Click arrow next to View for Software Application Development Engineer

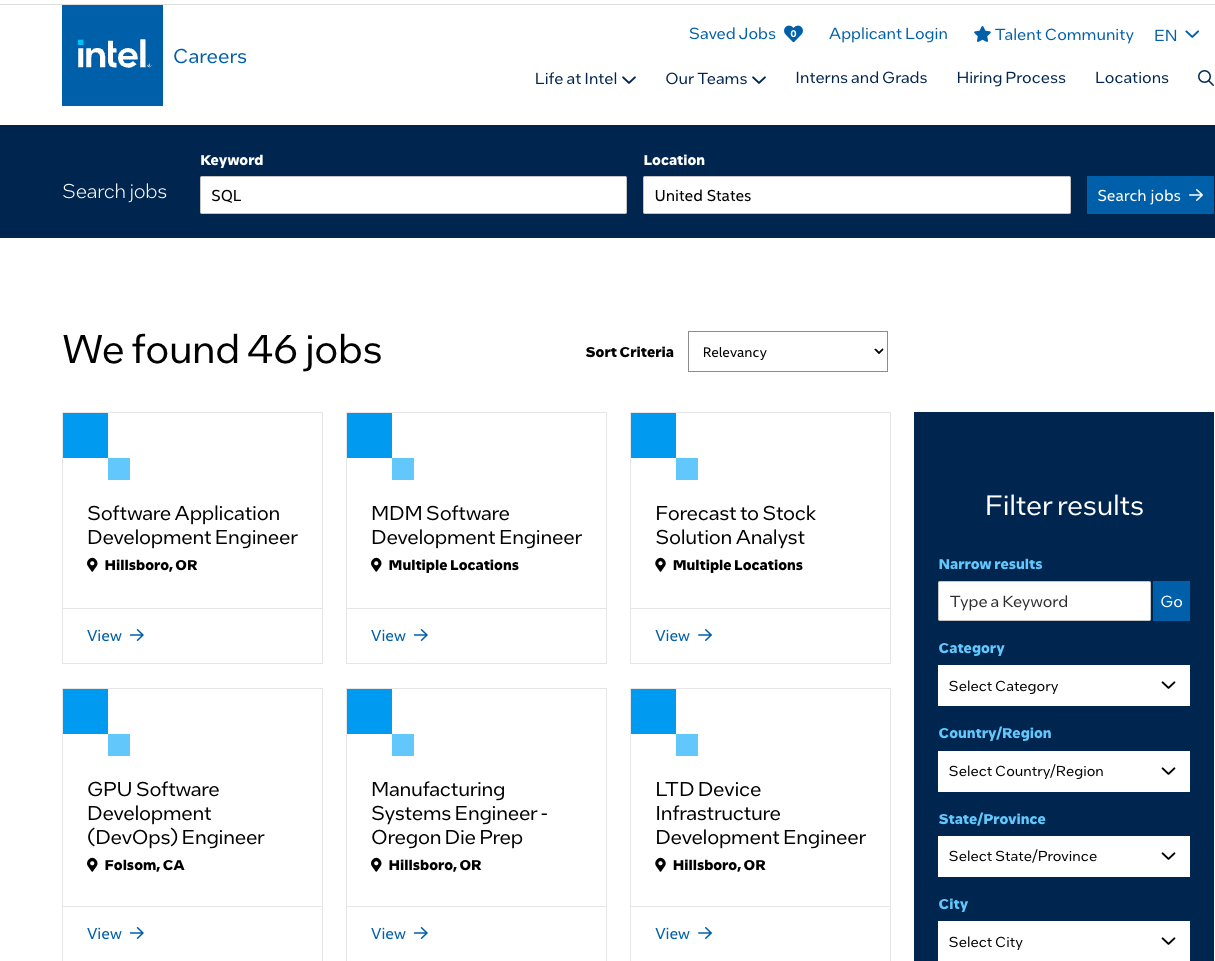137,635
